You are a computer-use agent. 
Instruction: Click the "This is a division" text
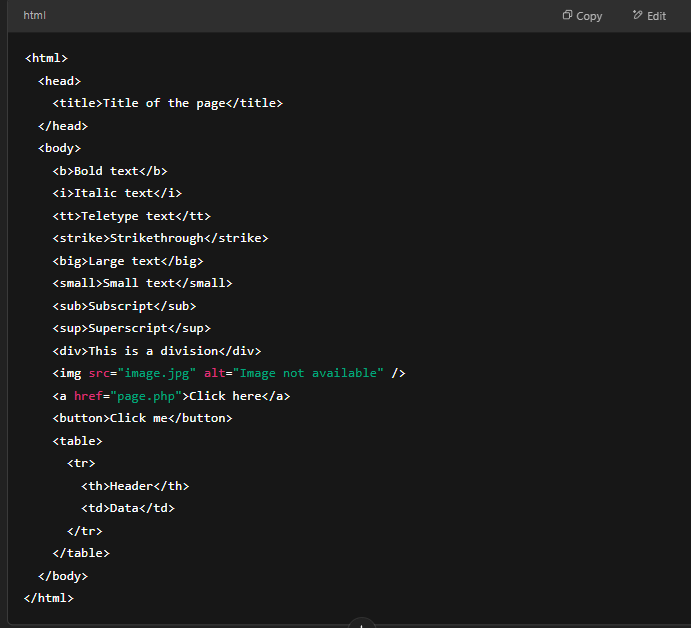pos(153,351)
